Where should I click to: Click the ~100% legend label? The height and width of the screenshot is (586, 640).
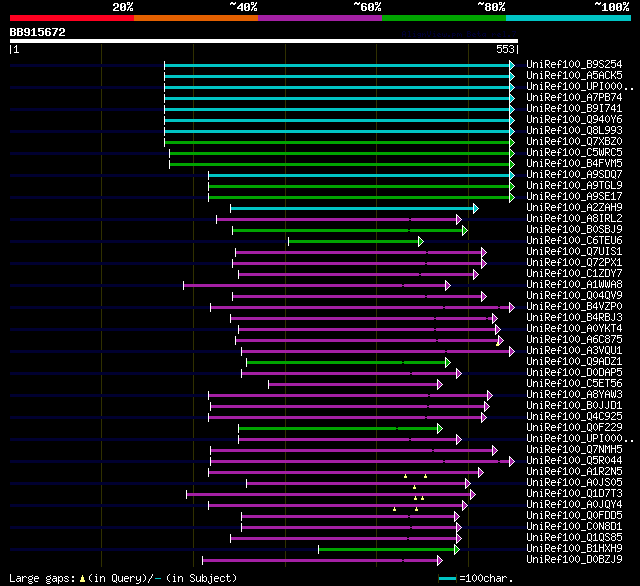coord(611,7)
